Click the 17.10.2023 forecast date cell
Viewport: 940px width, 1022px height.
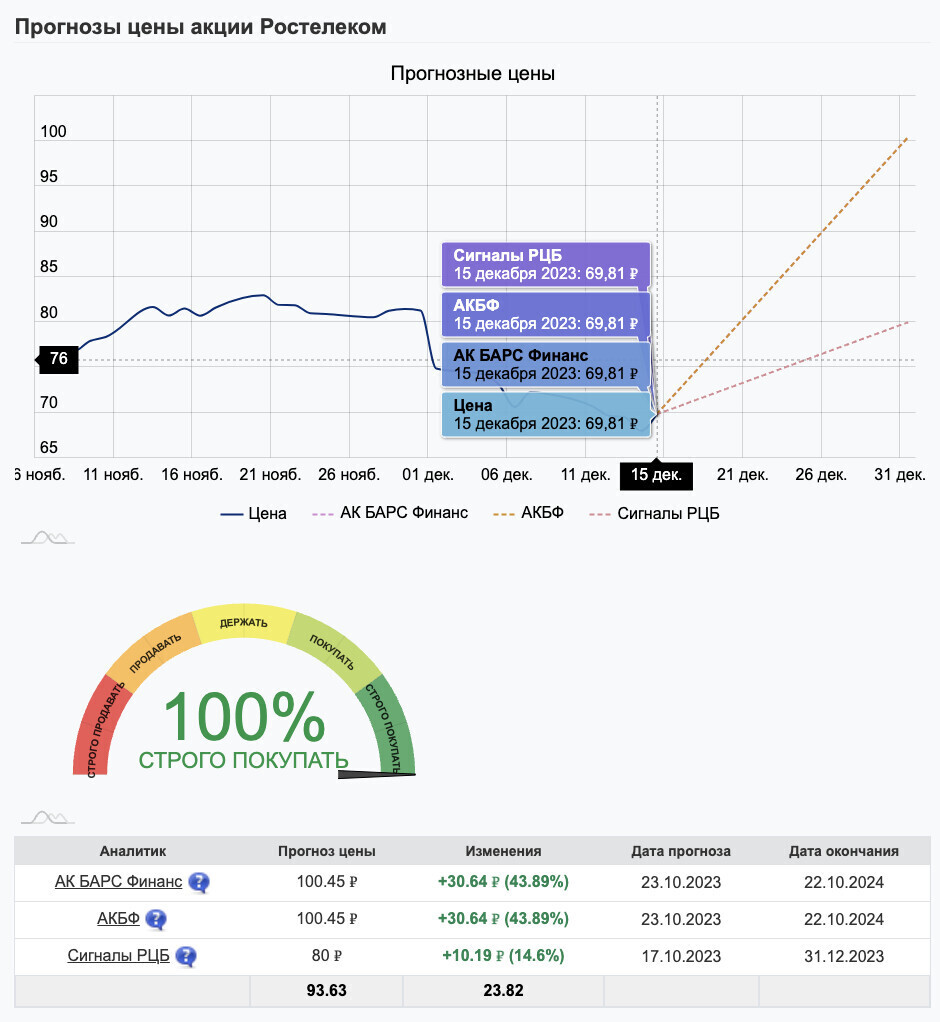pos(681,956)
